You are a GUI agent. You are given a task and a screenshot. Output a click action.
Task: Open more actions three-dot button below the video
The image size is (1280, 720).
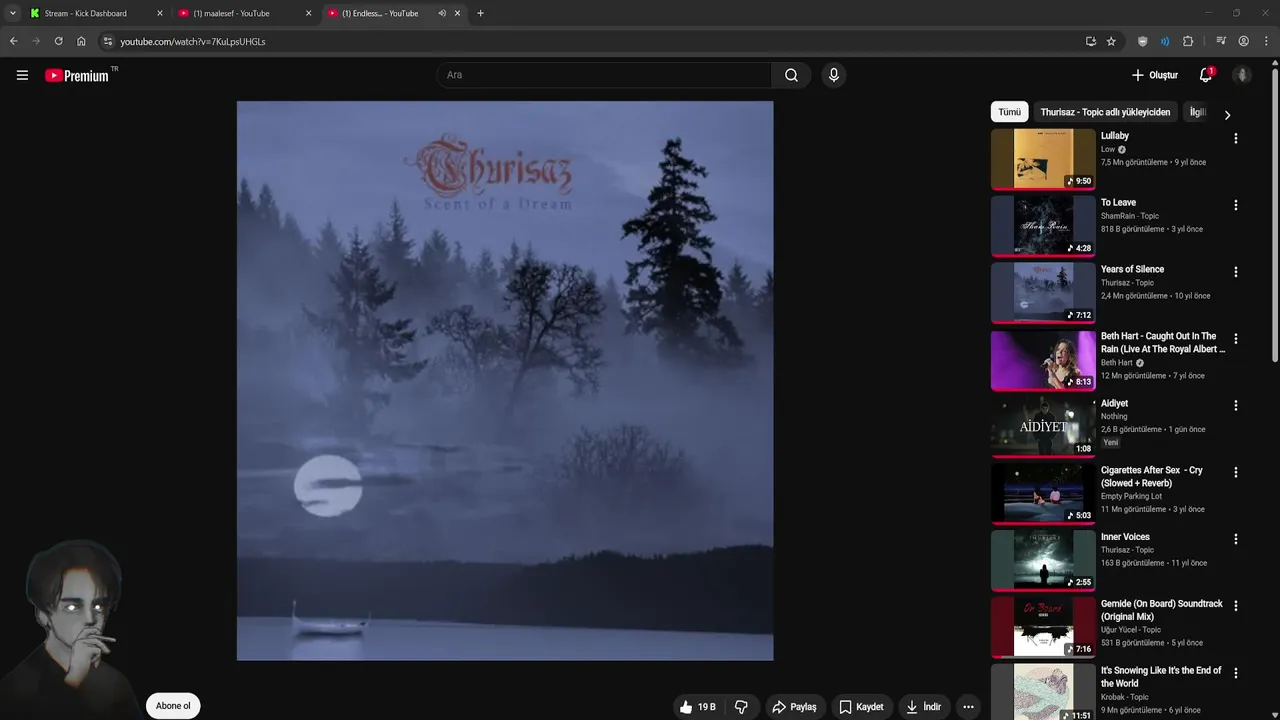pos(967,707)
